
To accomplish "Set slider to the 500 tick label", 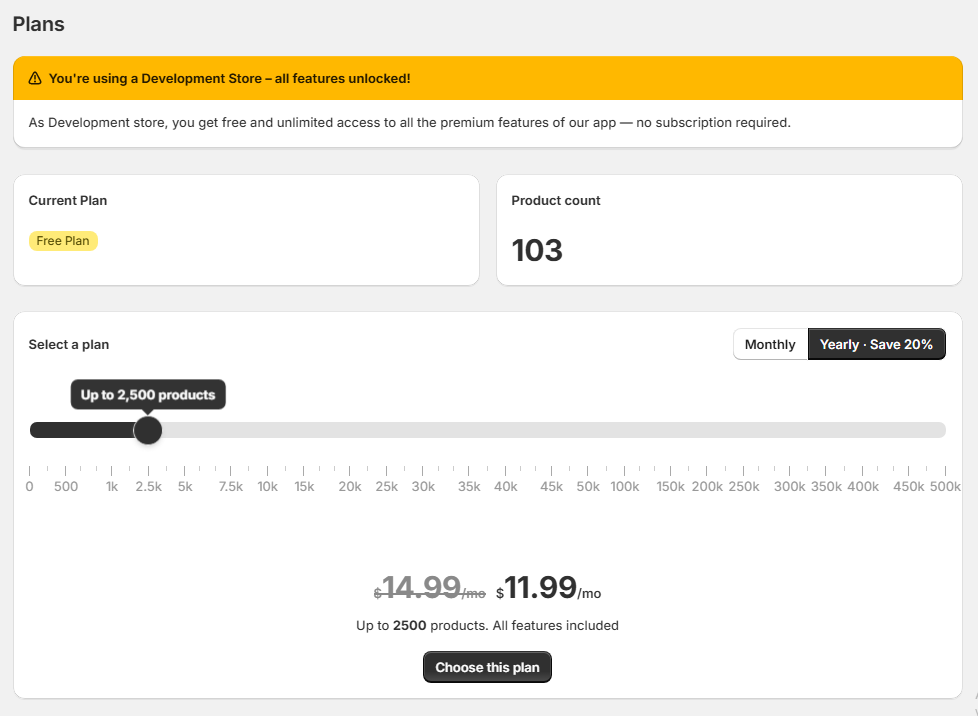I will [66, 487].
